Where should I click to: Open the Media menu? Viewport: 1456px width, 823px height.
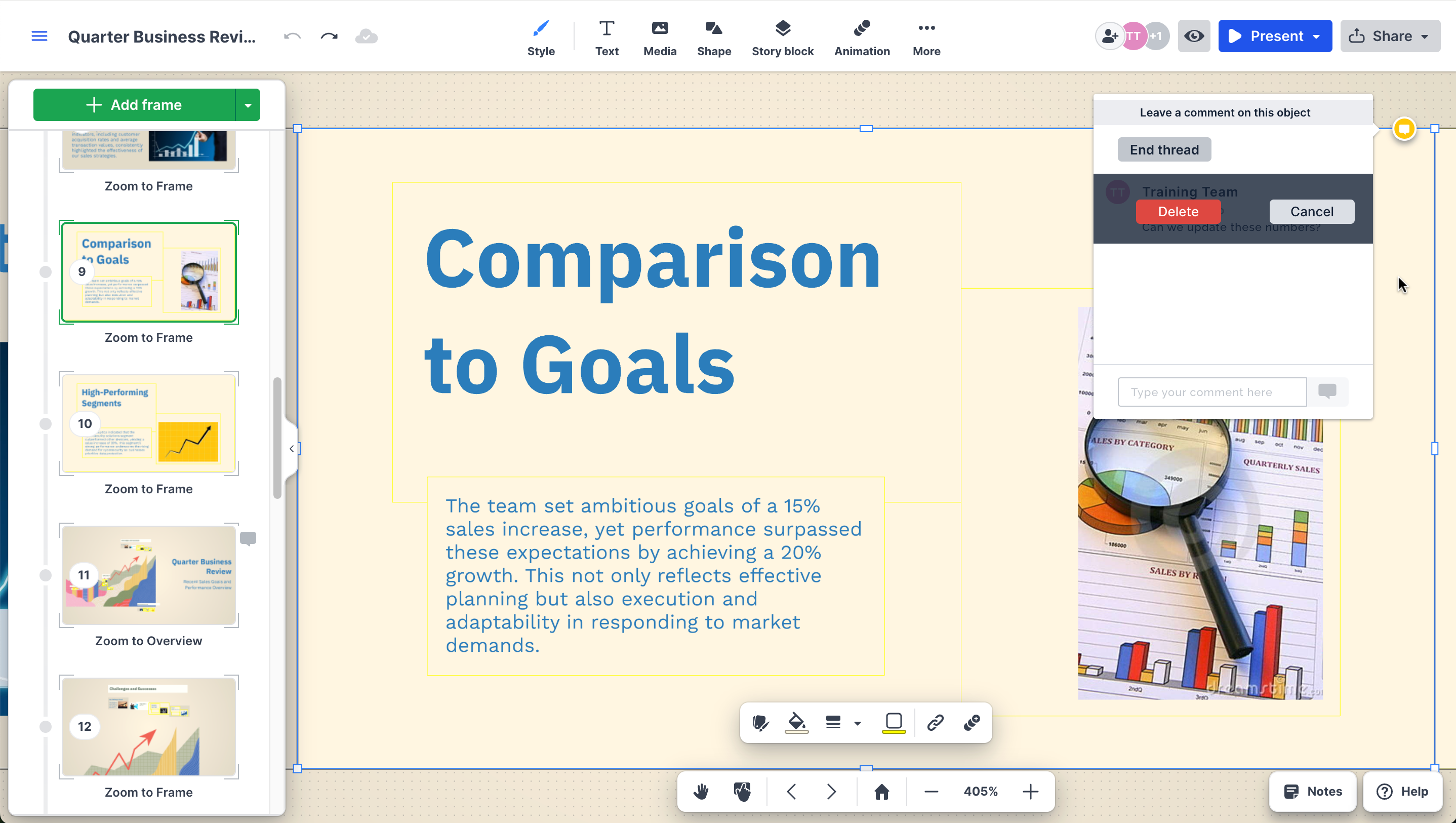pyautogui.click(x=660, y=38)
